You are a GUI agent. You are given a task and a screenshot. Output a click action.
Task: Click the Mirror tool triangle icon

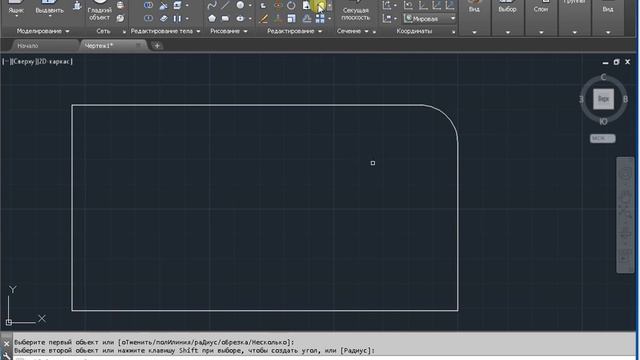point(307,18)
